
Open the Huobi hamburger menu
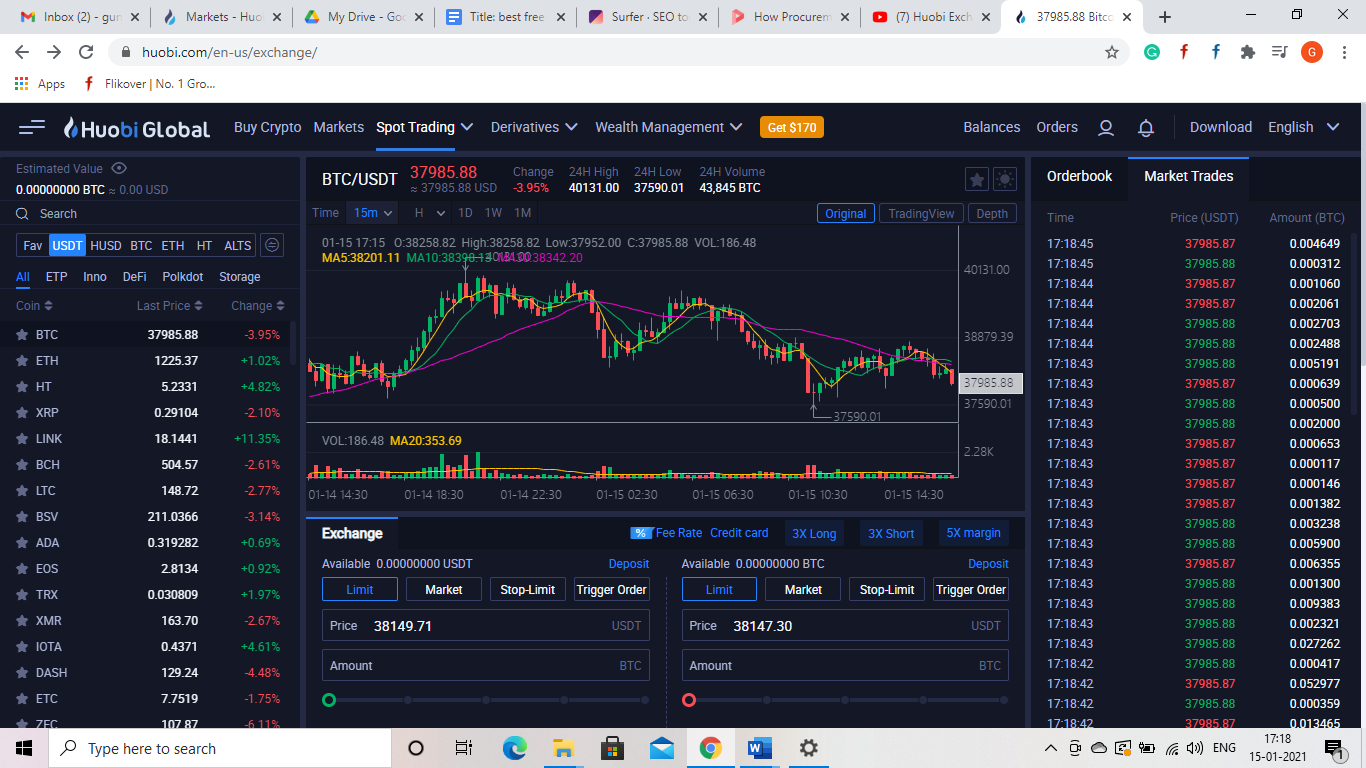pos(32,127)
